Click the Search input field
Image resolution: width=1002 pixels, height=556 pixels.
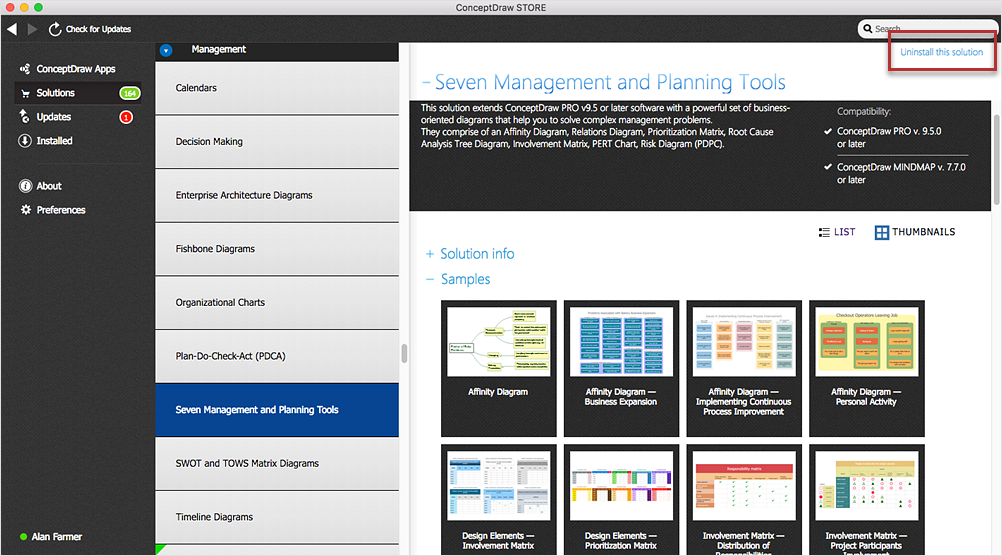927,29
